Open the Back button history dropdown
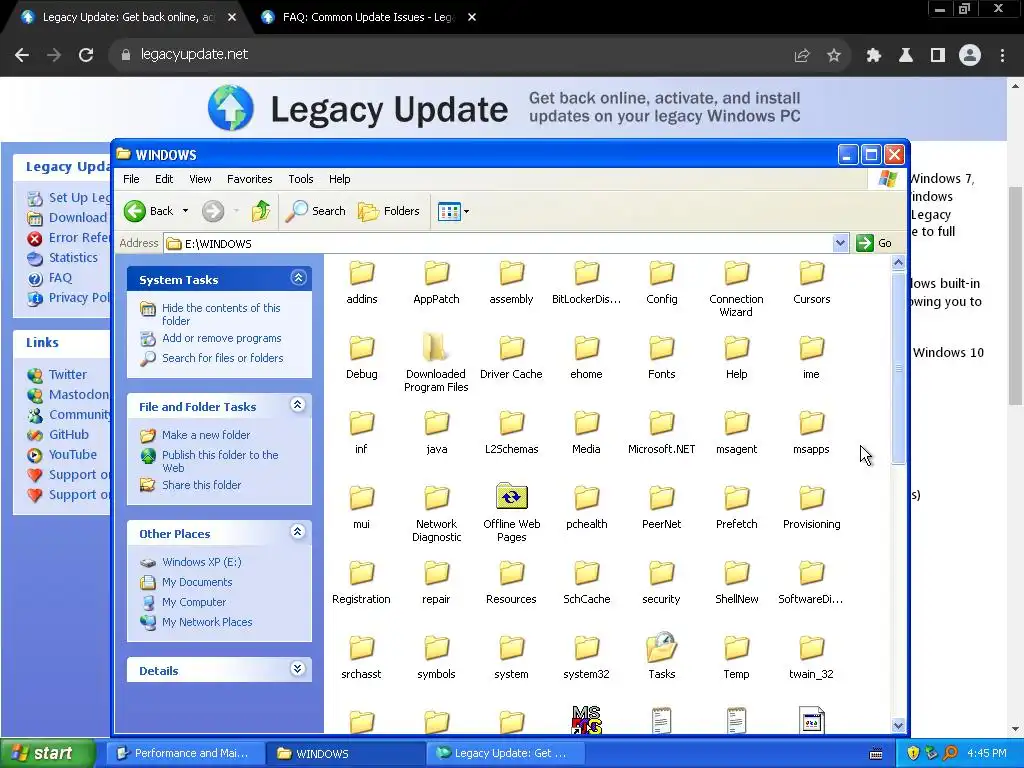Screen dimensions: 1024x768 (185, 211)
